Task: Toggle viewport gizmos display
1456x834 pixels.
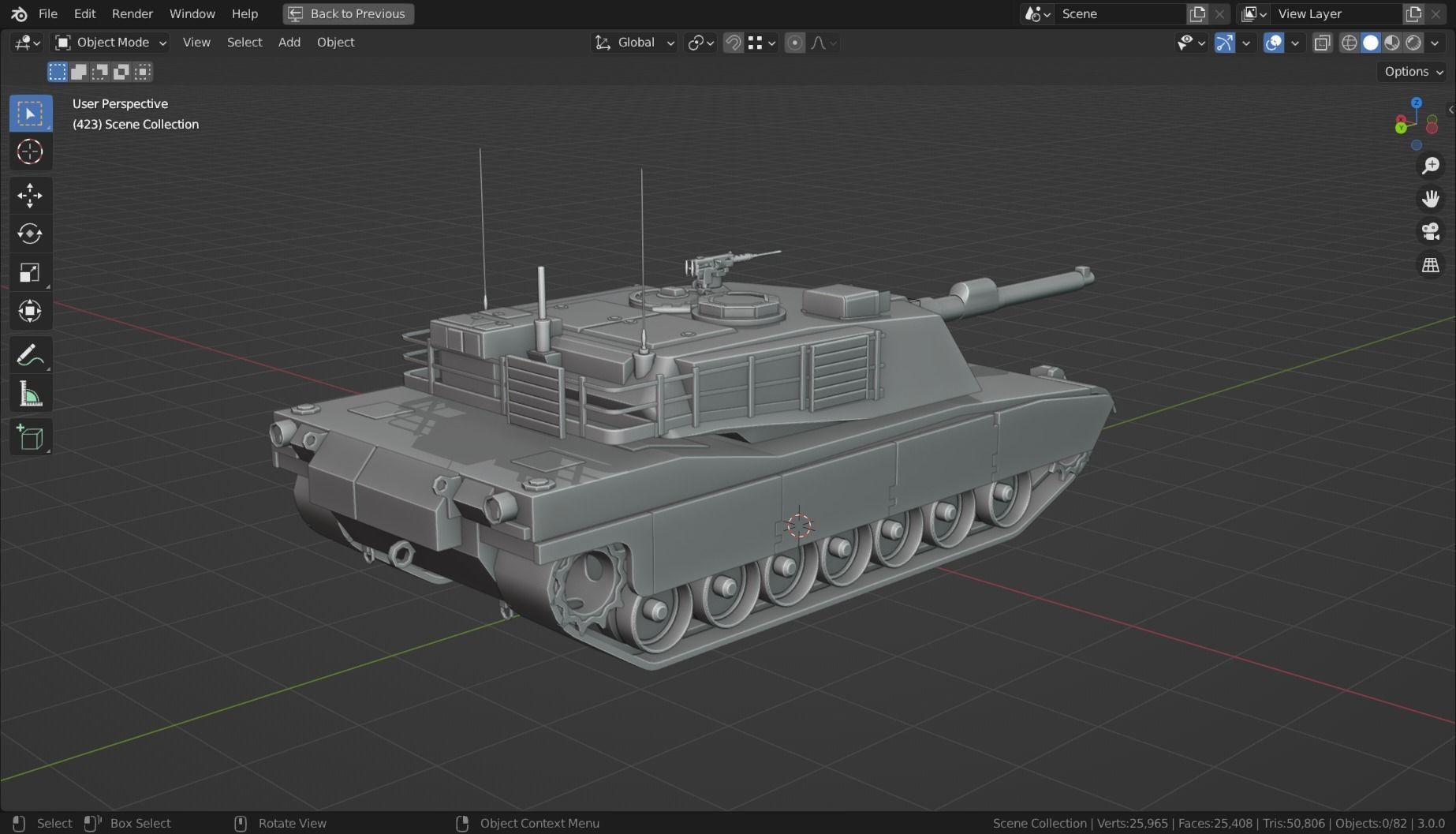Action: 1225,43
